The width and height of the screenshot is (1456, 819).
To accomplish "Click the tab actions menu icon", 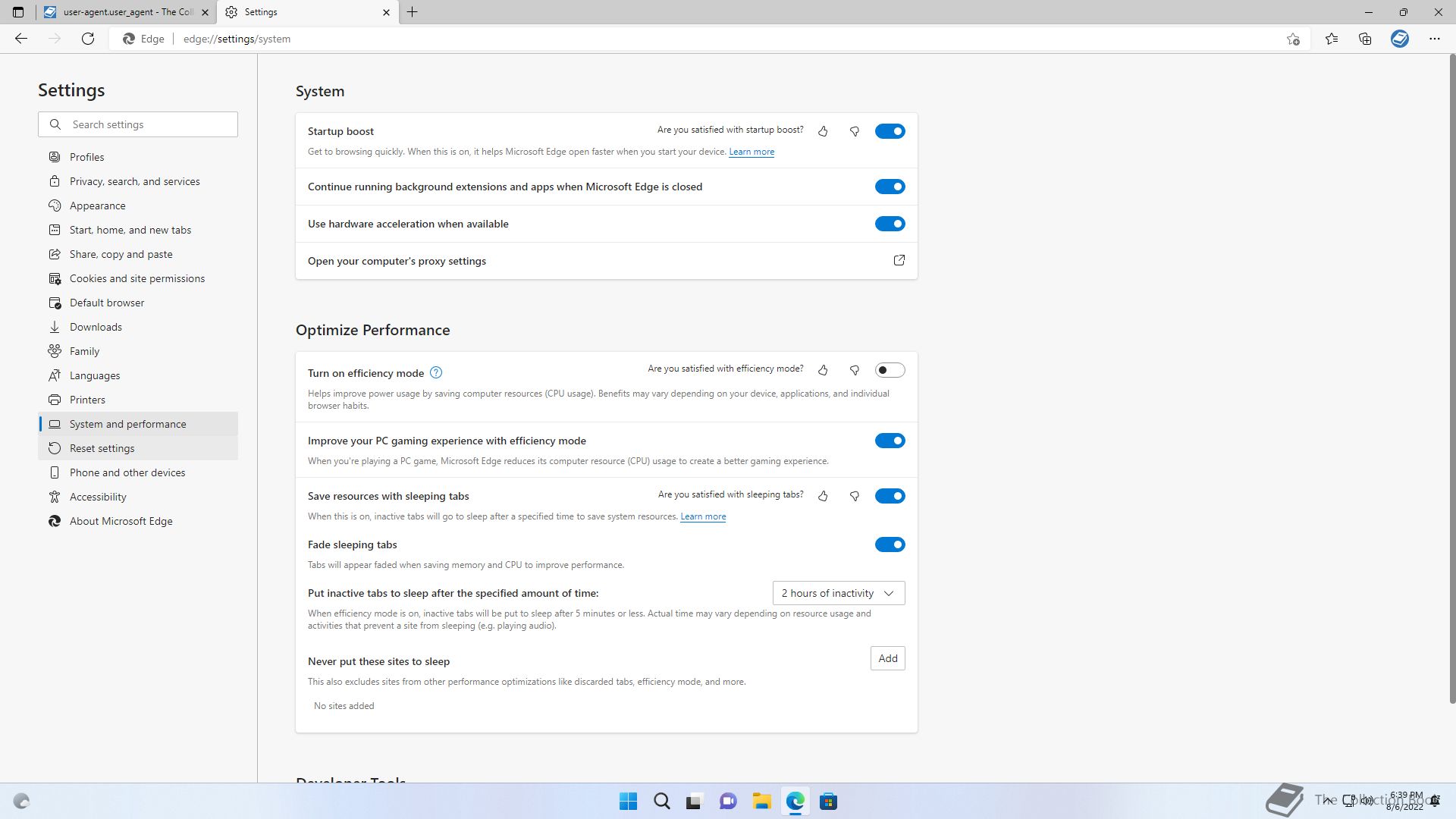I will tap(18, 12).
